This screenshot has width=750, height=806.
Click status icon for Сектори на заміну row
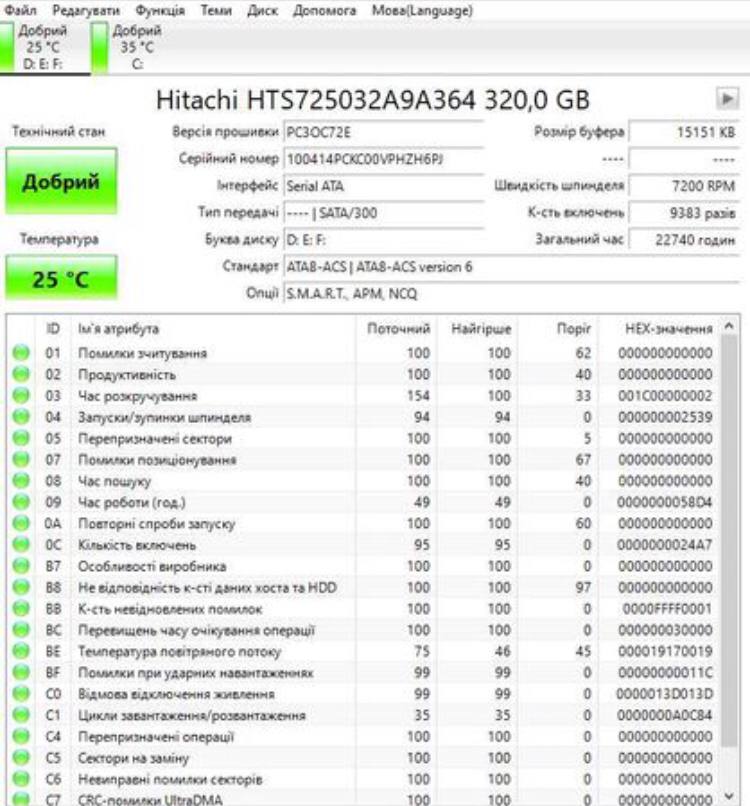pyautogui.click(x=21, y=758)
